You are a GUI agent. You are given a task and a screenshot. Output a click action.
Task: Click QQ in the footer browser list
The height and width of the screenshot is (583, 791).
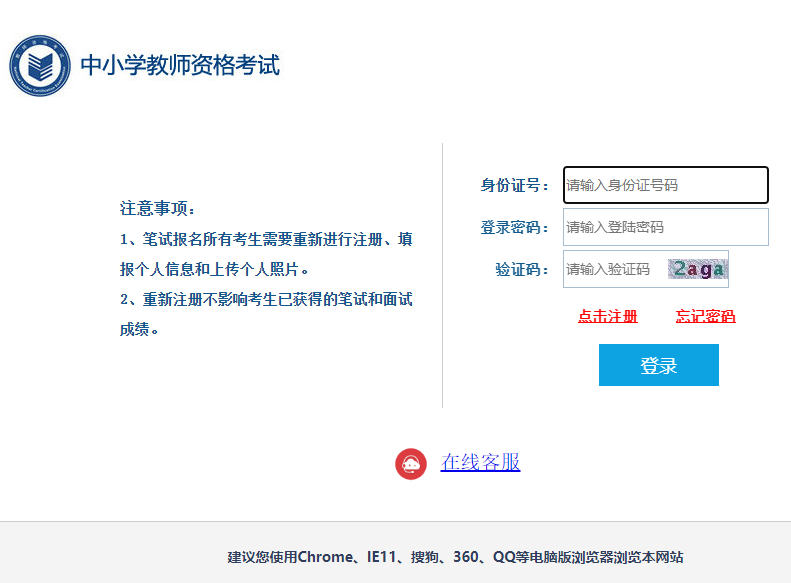pos(503,557)
